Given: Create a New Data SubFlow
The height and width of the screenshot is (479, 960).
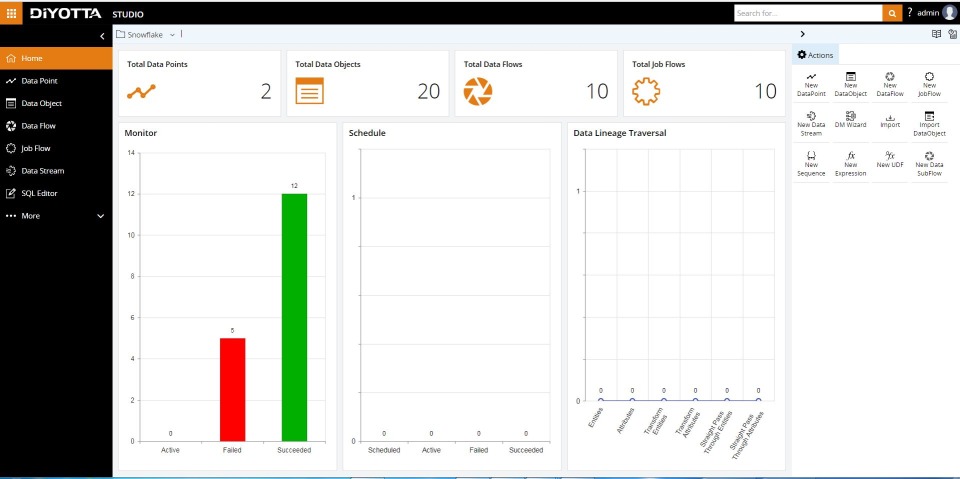Looking at the screenshot, I should (929, 164).
